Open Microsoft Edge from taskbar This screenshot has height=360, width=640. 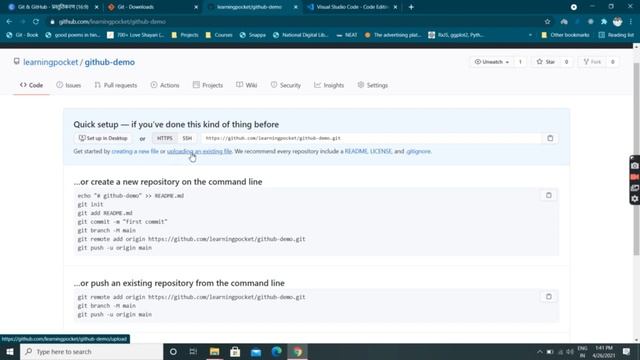point(277,351)
